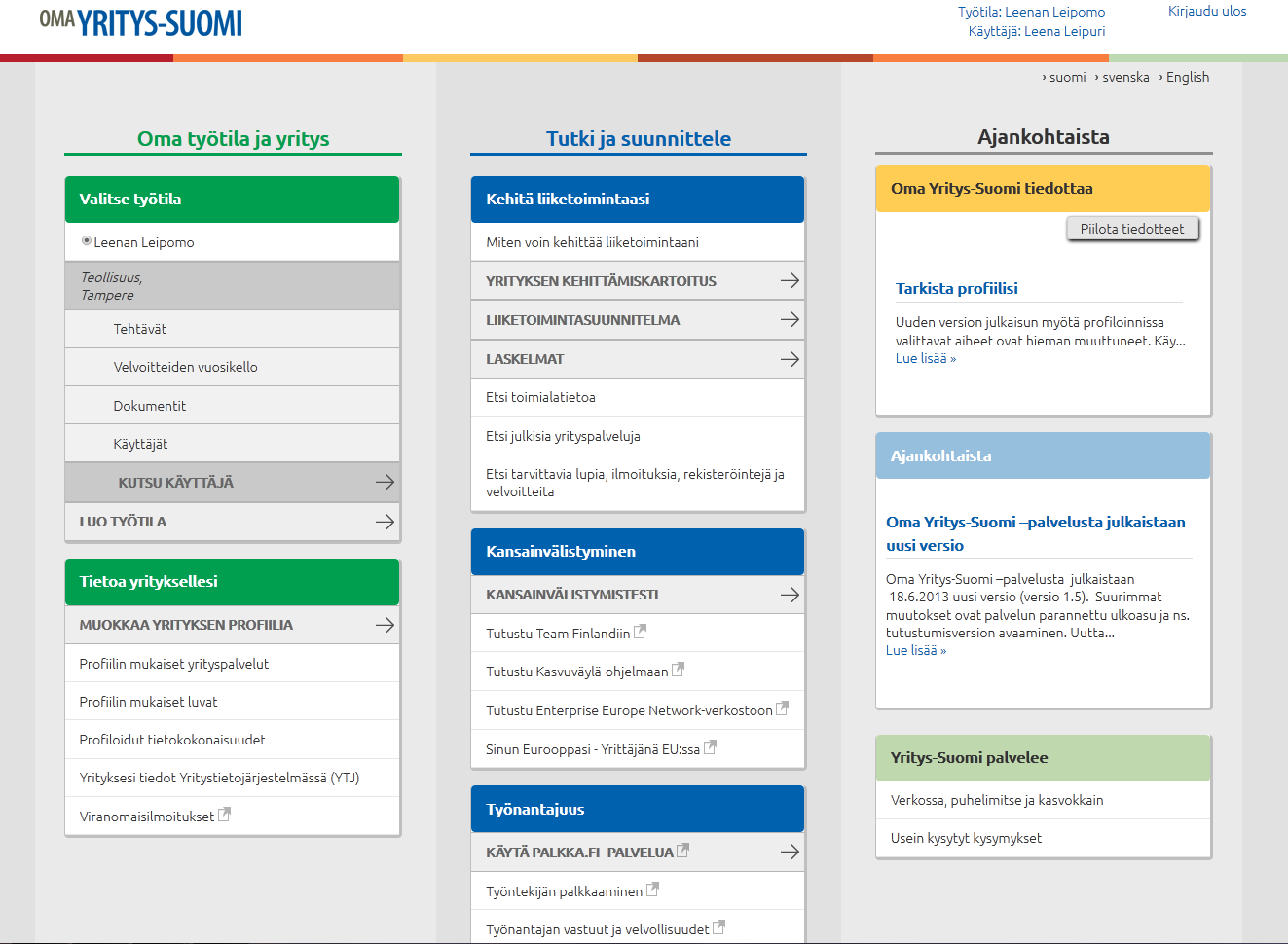Click arrow icon beside Luo työtila
This screenshot has height=944, width=1288.
point(386,522)
